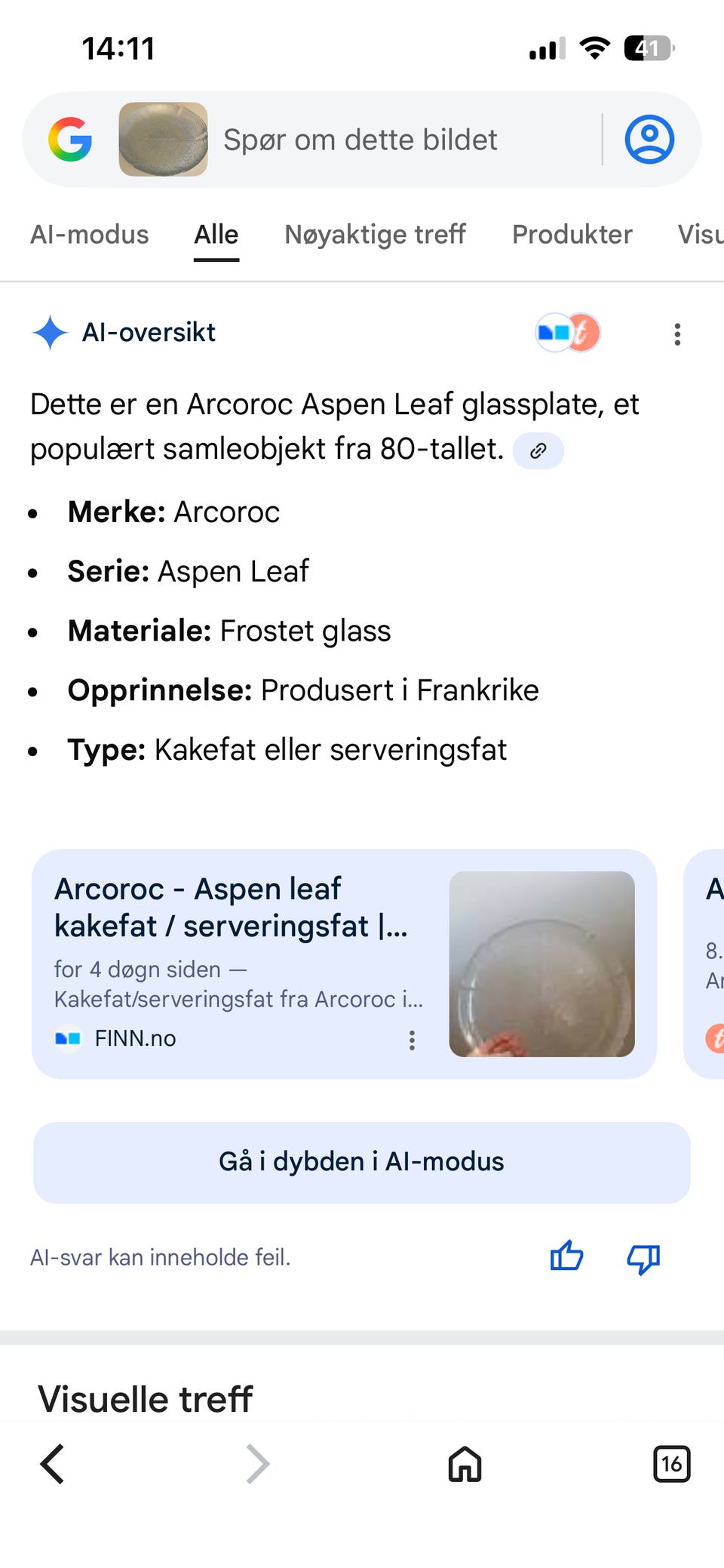Image resolution: width=724 pixels, height=1568 pixels.
Task: Give the AI answer a thumbs down
Action: 643,1258
